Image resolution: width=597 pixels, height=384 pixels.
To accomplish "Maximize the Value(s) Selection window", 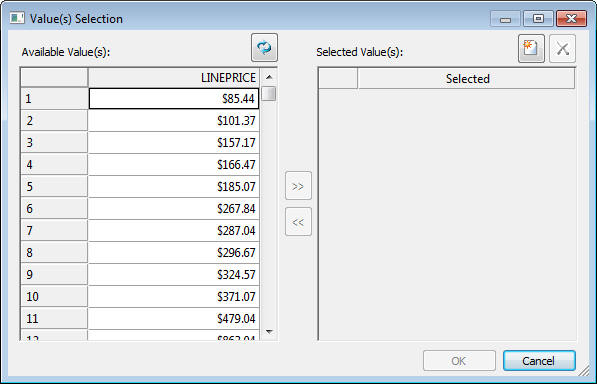I will click(x=538, y=19).
